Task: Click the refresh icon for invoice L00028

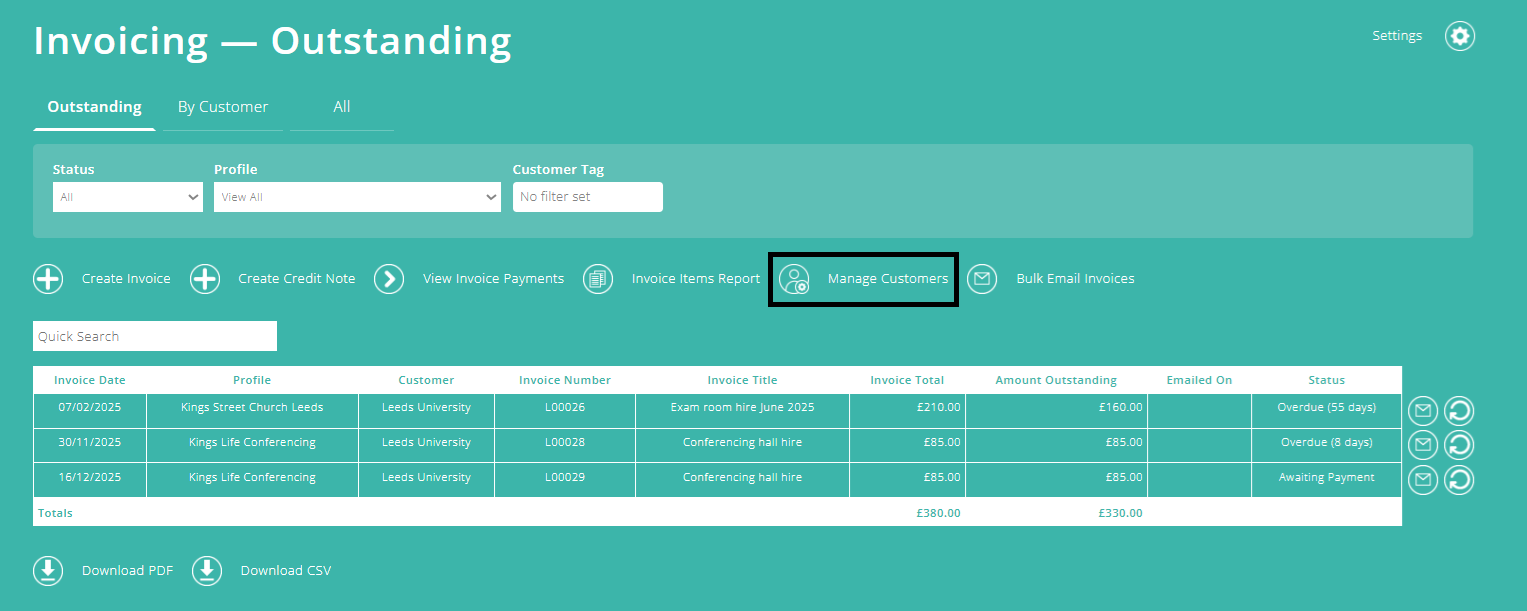Action: pyautogui.click(x=1458, y=444)
